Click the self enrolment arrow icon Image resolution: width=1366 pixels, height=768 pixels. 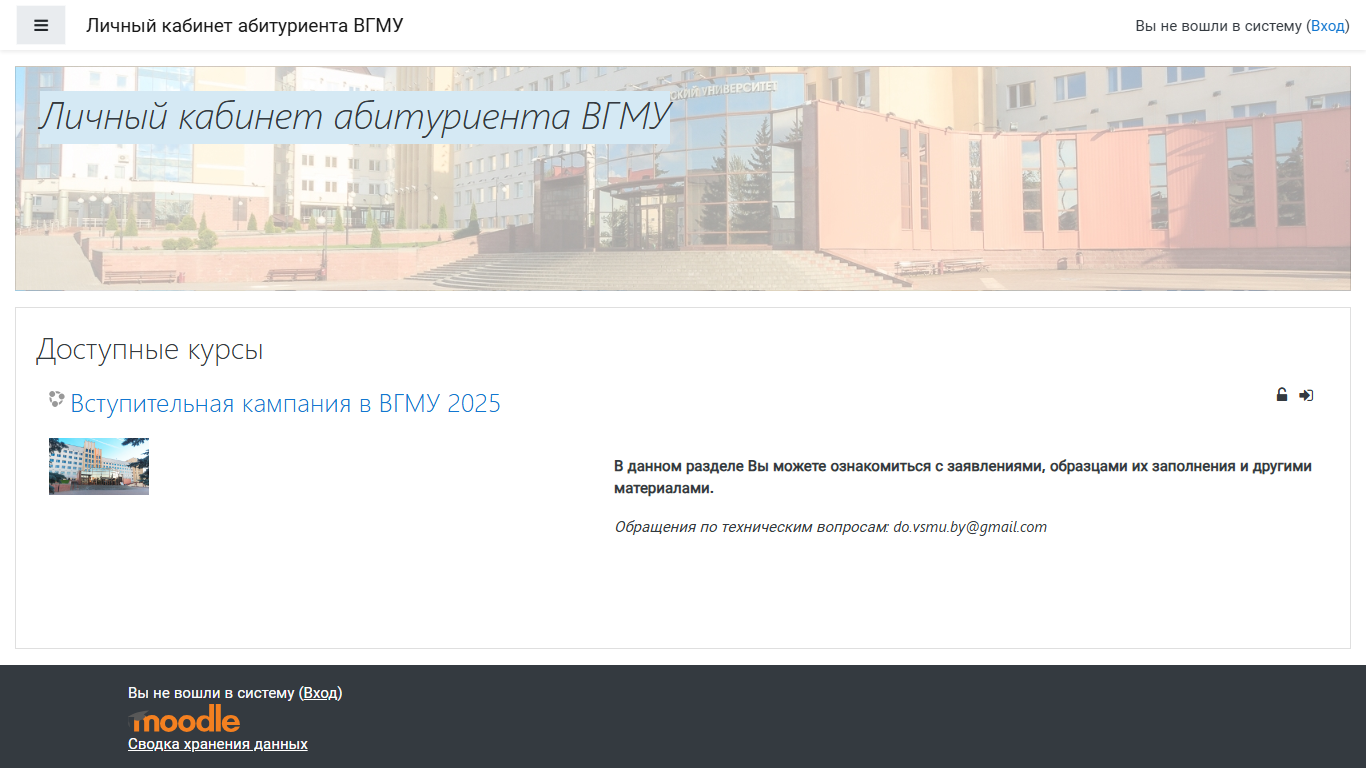pyautogui.click(x=1306, y=395)
